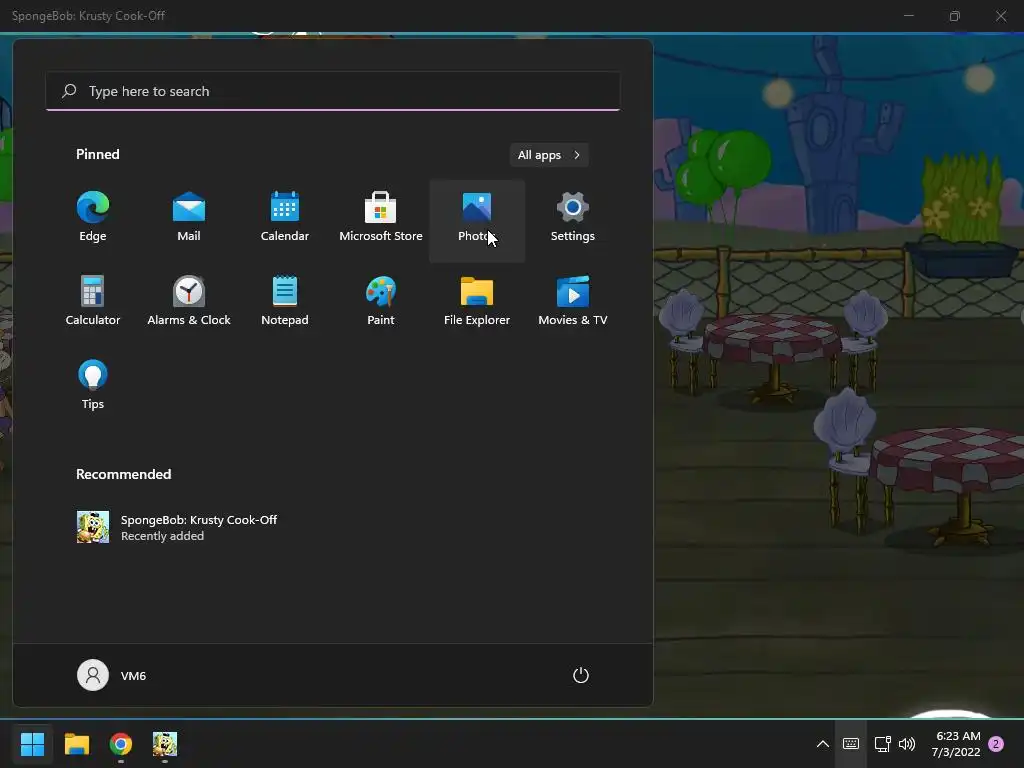Viewport: 1024px width, 768px height.
Task: Restore the SpongeBob game window size
Action: [x=955, y=16]
